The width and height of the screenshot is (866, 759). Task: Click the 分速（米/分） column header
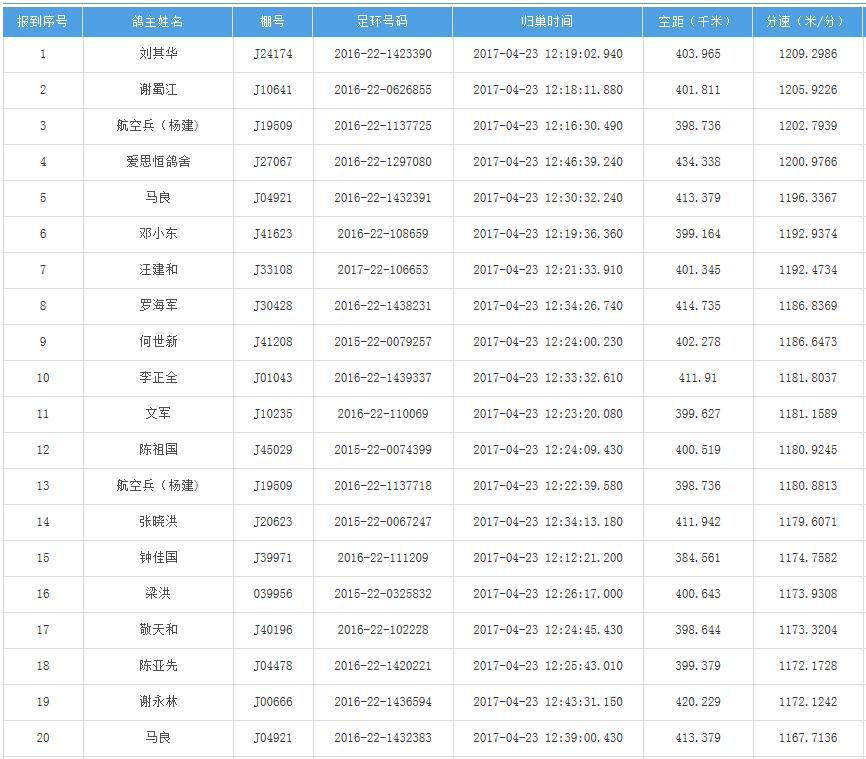[x=807, y=21]
